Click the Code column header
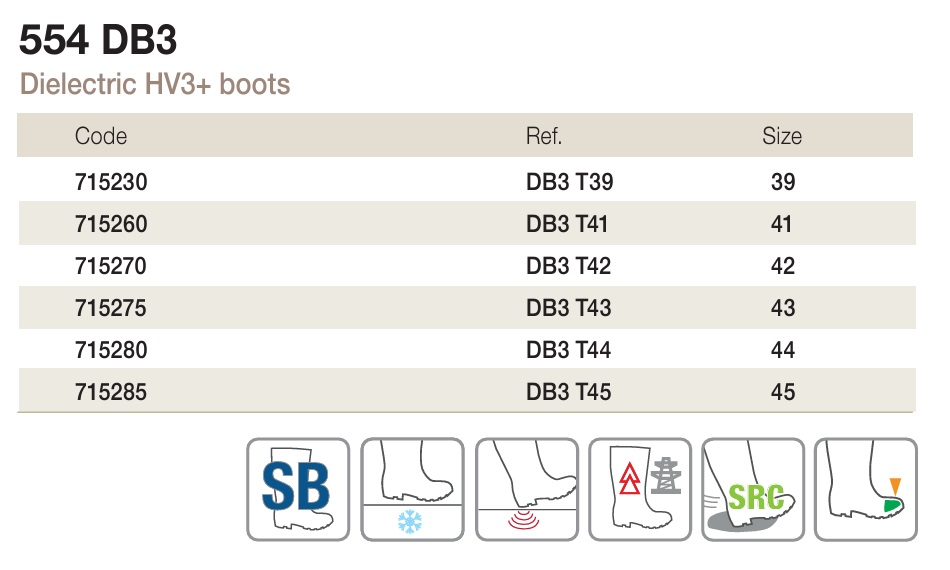The height and width of the screenshot is (570, 950). 101,136
